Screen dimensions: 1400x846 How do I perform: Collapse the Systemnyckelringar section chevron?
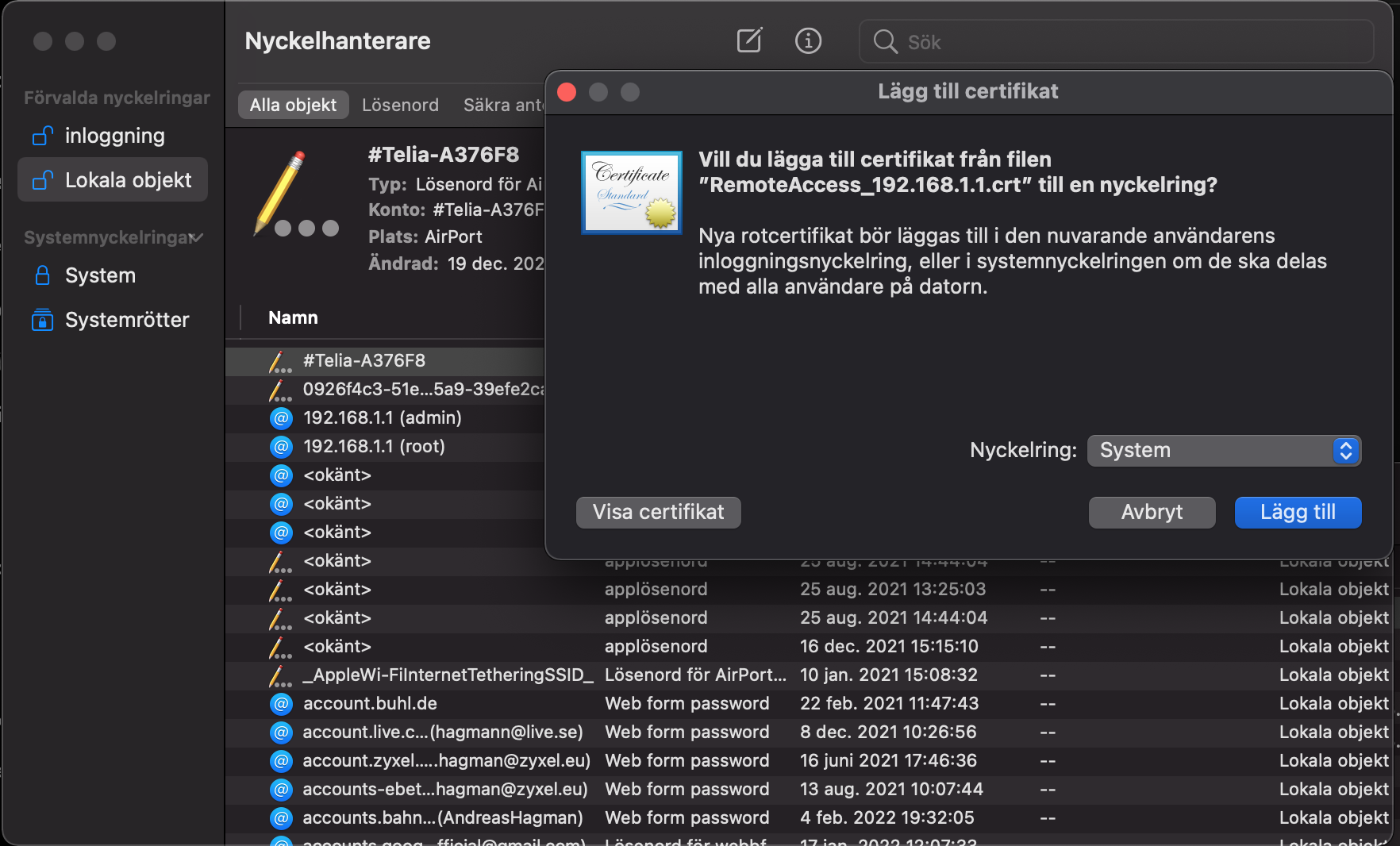197,237
